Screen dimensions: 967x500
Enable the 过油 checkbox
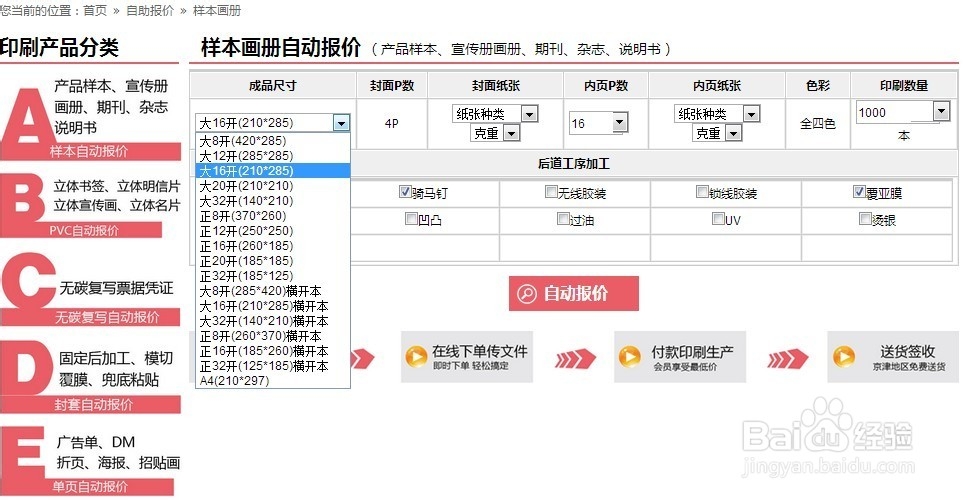[x=562, y=218]
